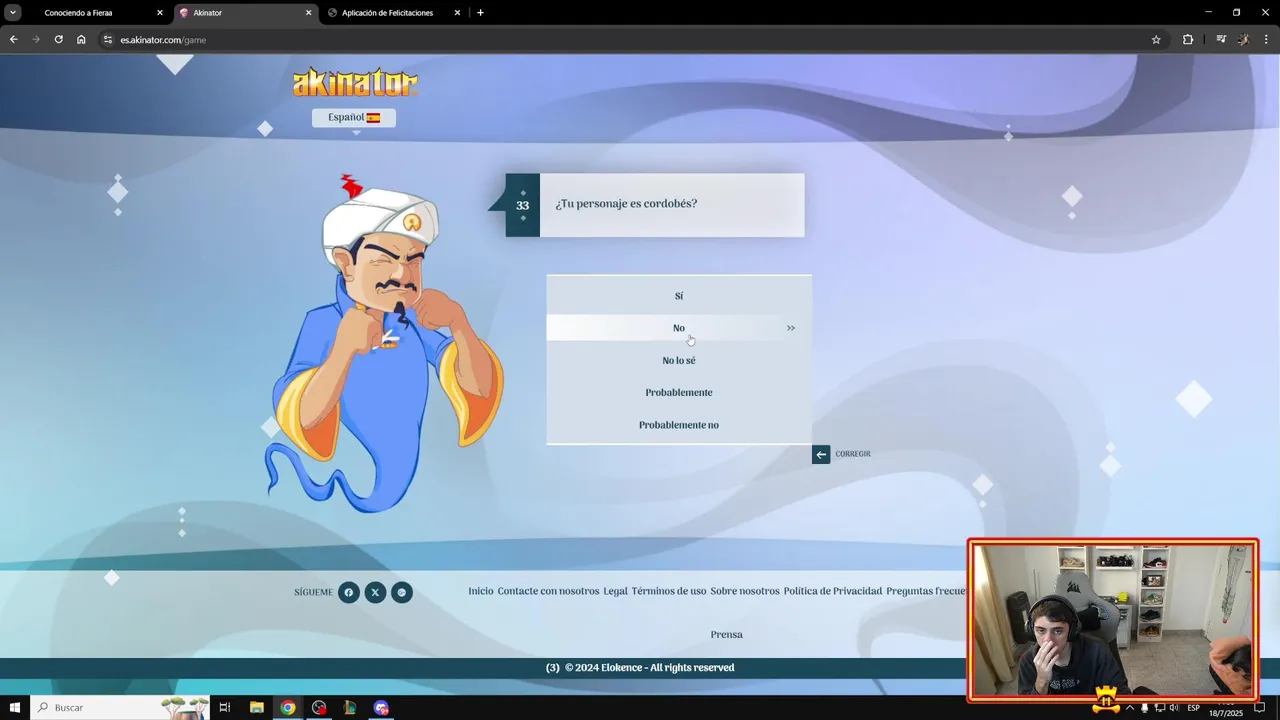Screen dimensions: 1280x720
Task: Click the Akinator logo
Action: point(355,82)
